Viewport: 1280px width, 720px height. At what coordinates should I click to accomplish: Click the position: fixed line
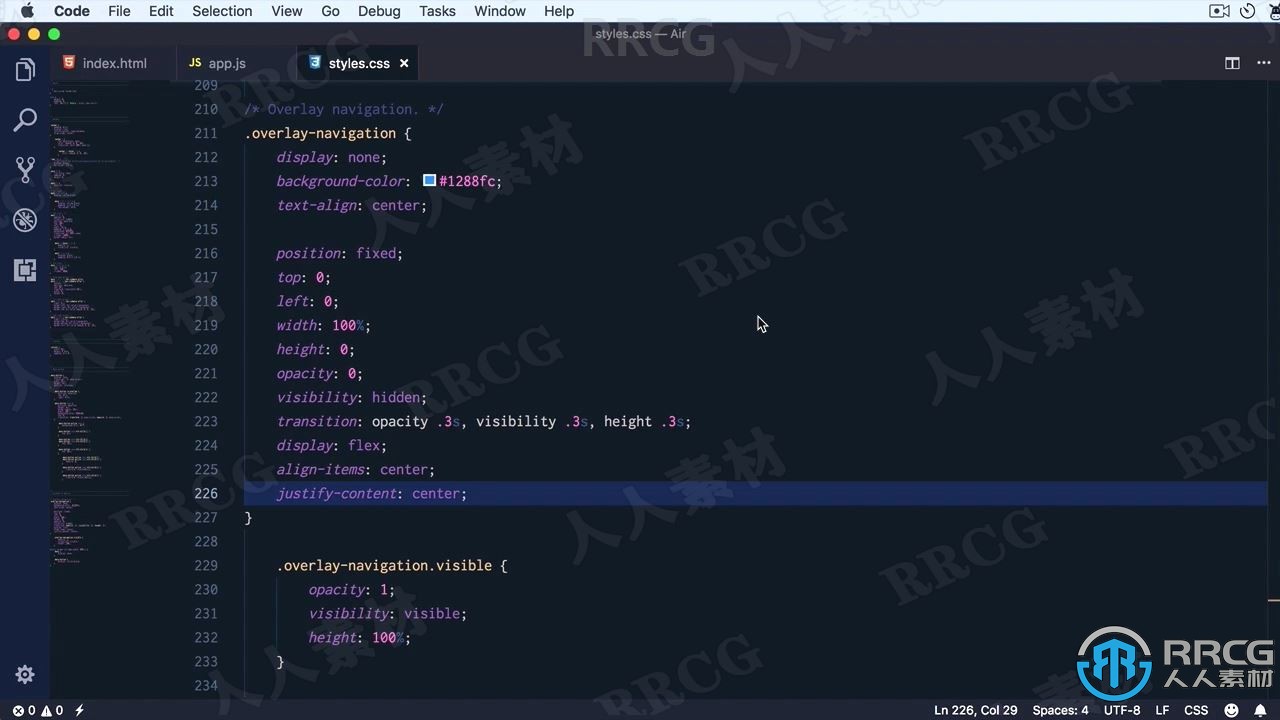[x=339, y=253]
